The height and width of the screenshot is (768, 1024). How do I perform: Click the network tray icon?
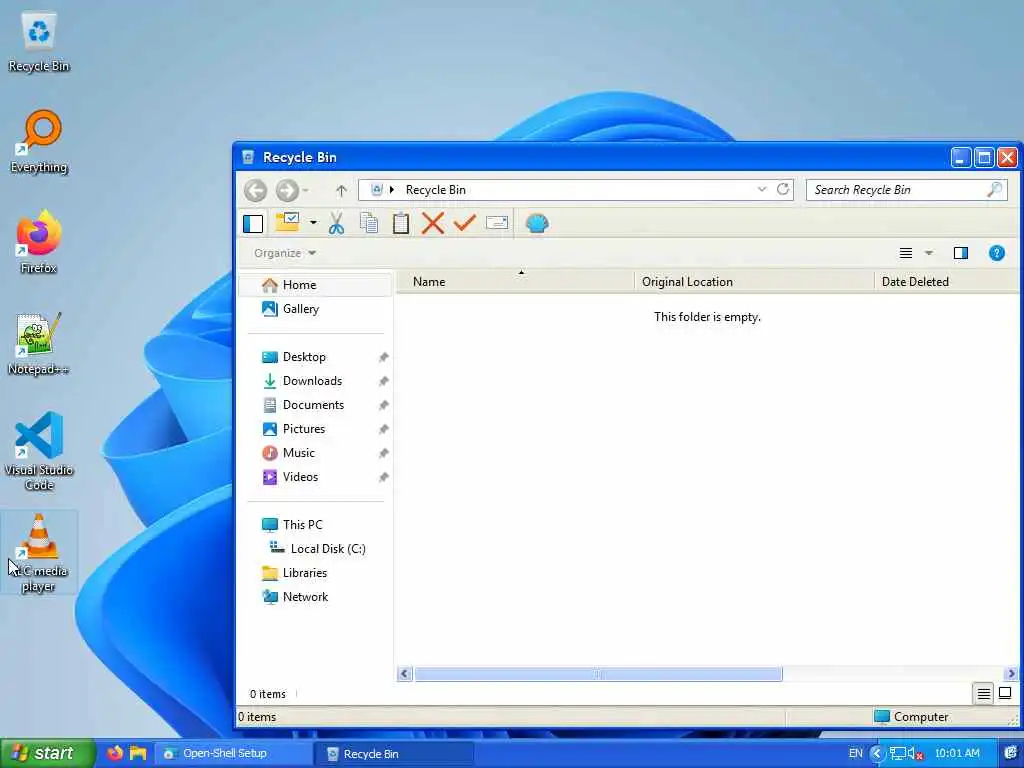(898, 754)
